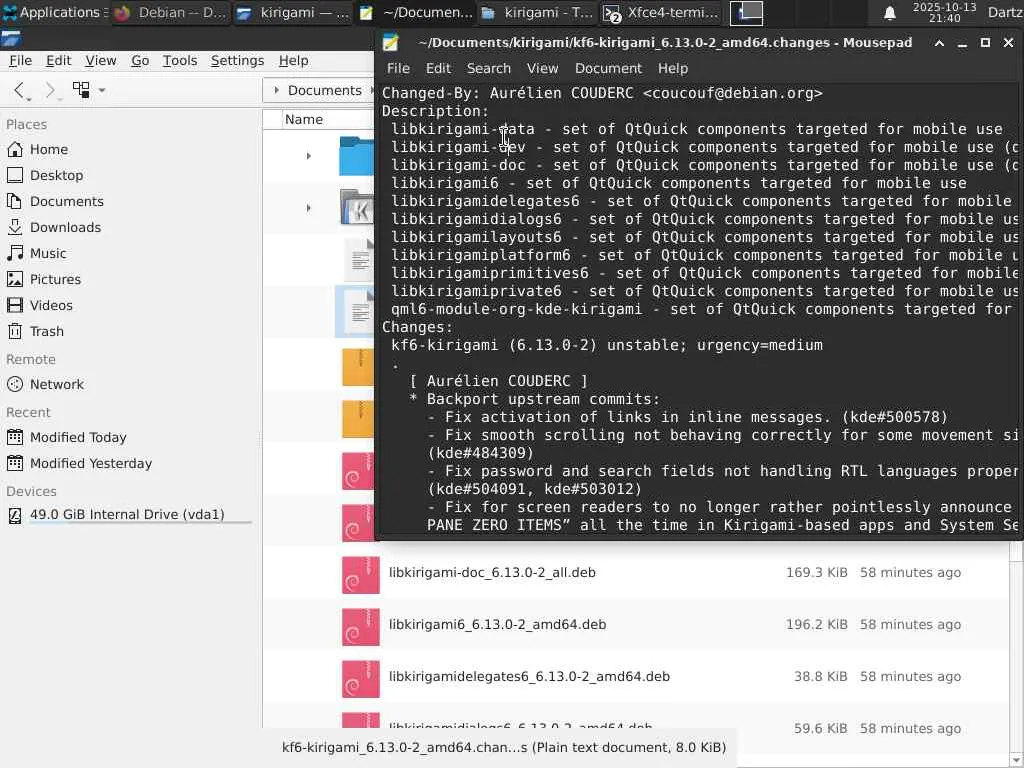The image size is (1024, 768).
Task: Open the file manager View menu
Action: pyautogui.click(x=101, y=61)
